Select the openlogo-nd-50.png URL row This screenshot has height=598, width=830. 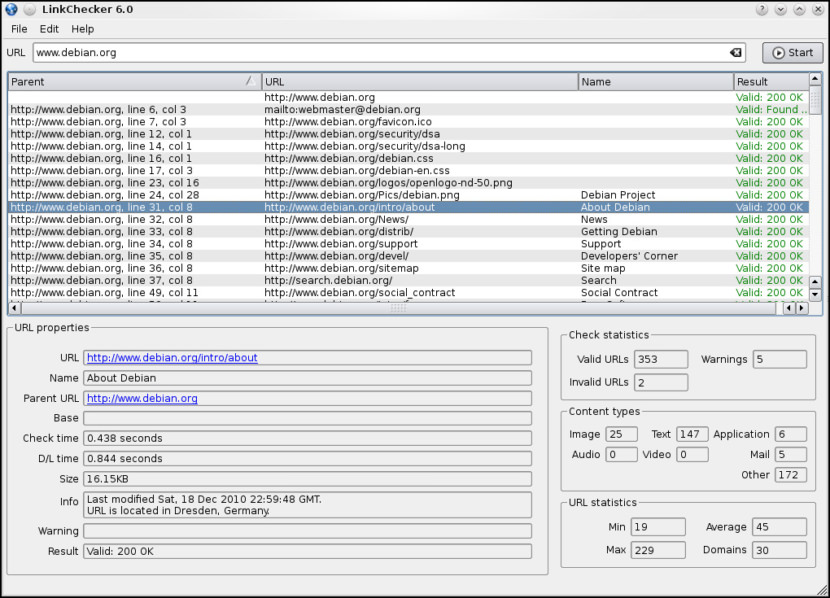[x=408, y=183]
